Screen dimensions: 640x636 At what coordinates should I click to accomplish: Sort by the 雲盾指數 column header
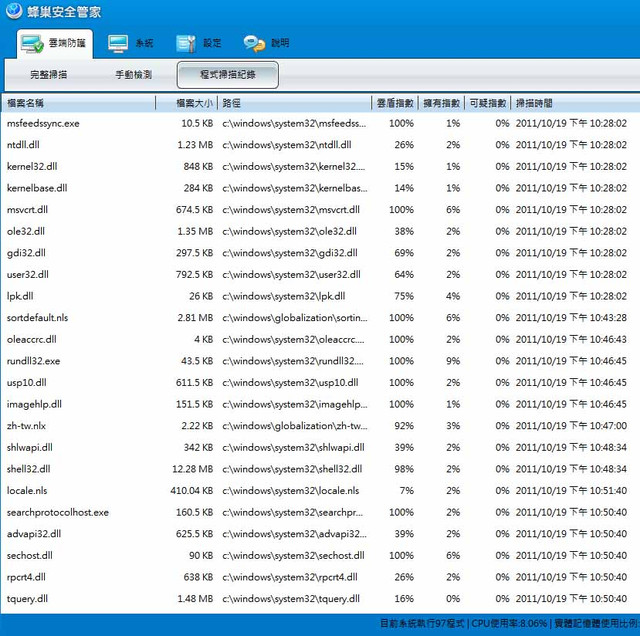point(395,103)
